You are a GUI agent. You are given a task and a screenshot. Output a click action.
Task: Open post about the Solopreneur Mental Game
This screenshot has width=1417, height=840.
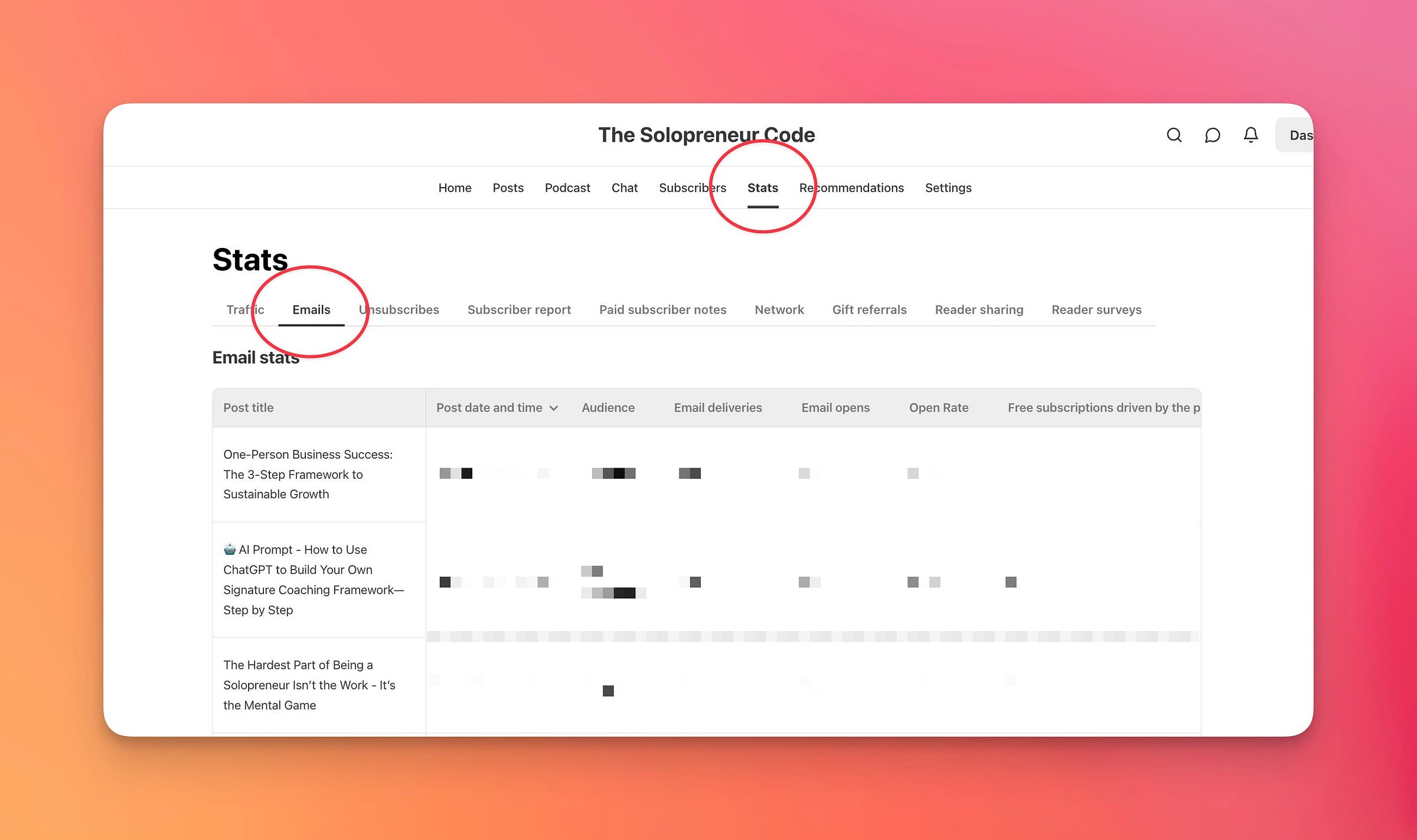309,685
